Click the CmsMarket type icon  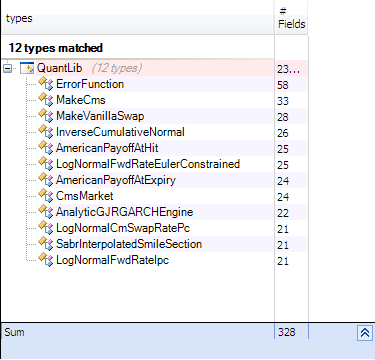(x=46, y=196)
